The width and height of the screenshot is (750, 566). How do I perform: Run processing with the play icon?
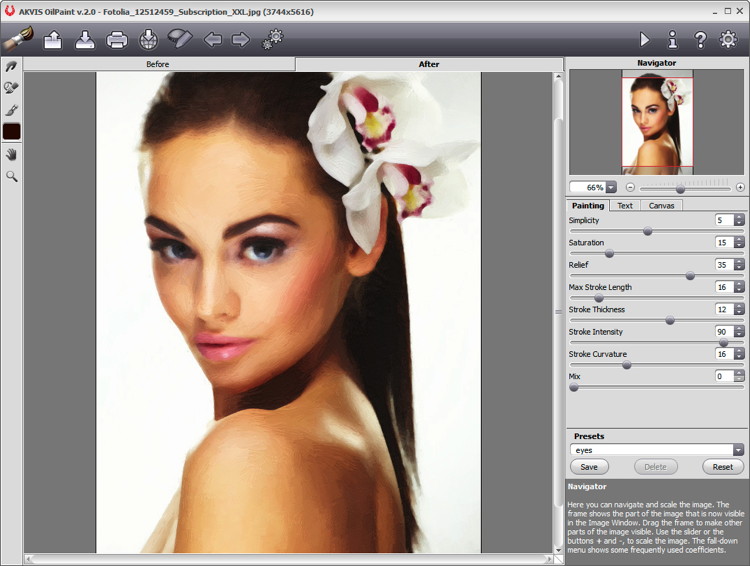point(644,40)
